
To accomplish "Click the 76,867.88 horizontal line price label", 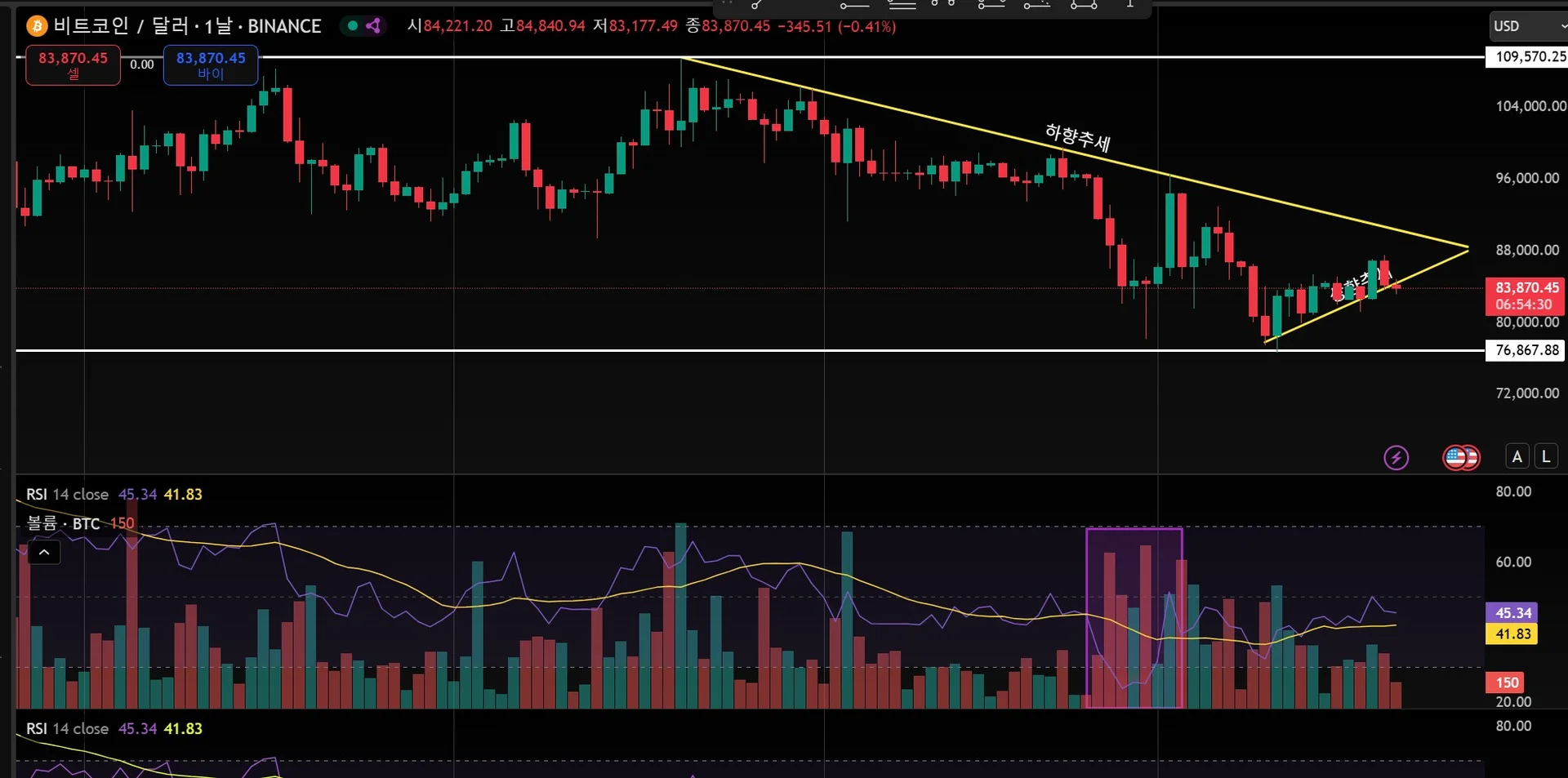I will 1526,350.
